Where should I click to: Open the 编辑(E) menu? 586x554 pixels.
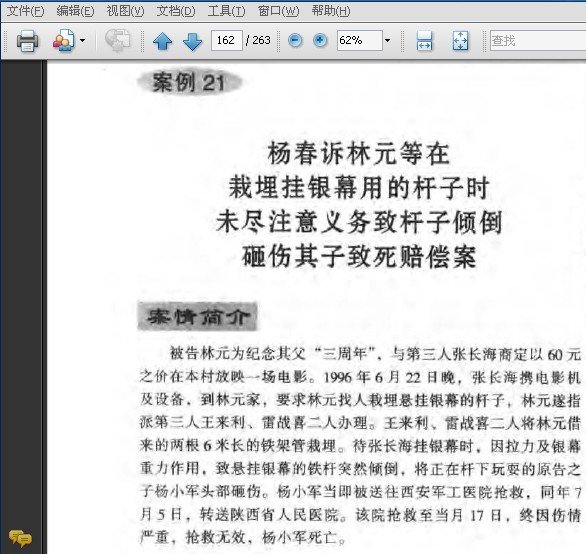75,11
